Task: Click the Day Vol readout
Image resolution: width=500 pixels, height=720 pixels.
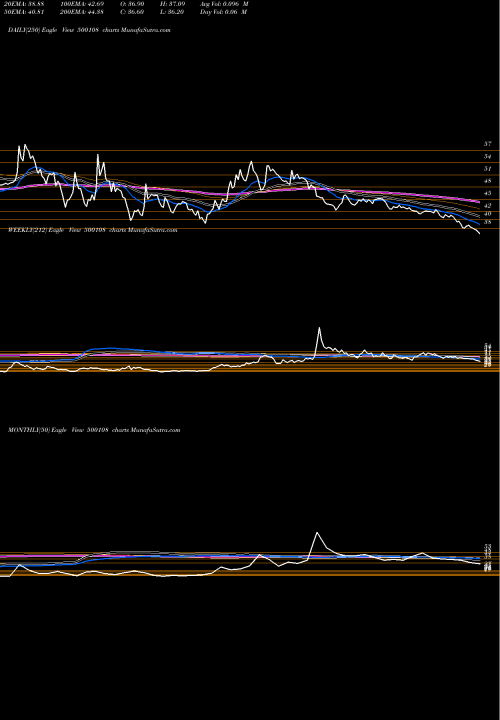Action: click(224, 12)
